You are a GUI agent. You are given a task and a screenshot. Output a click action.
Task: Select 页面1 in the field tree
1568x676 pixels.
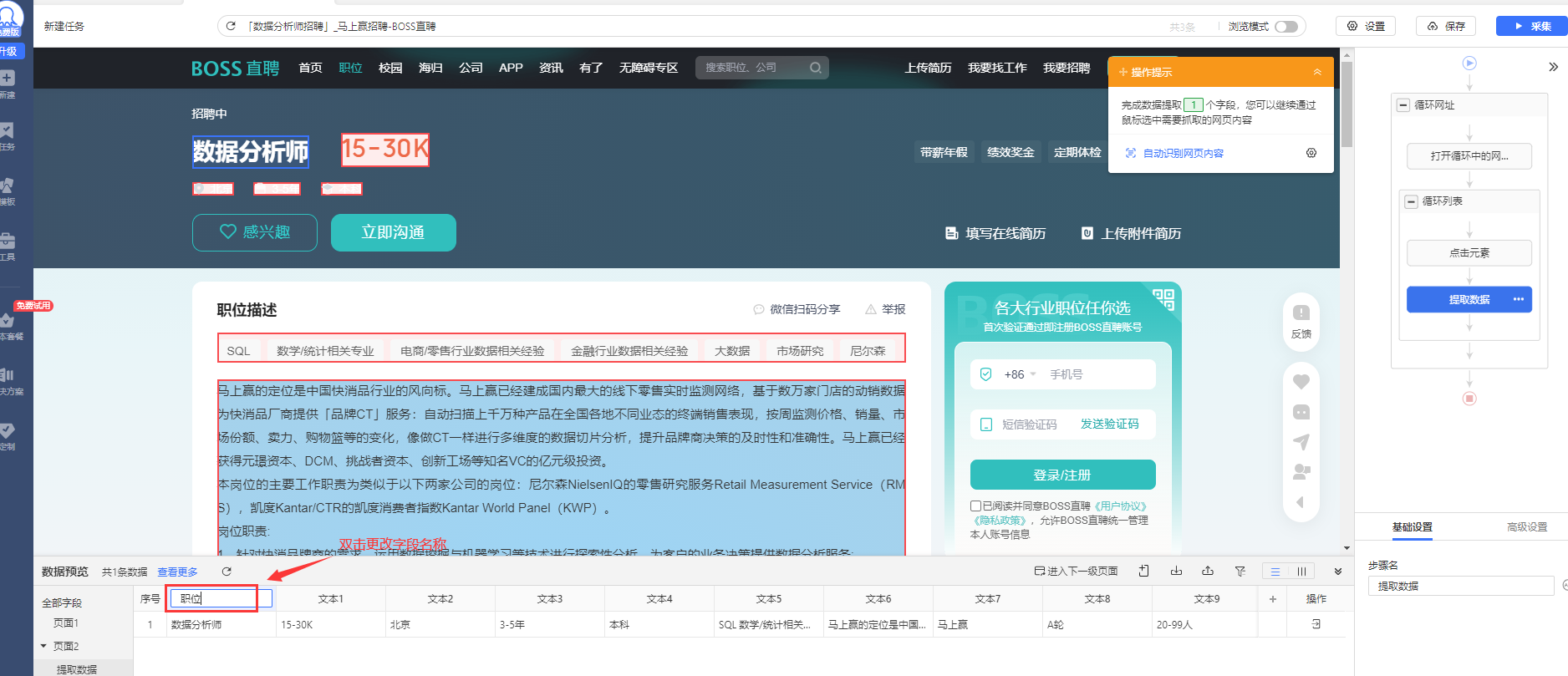66,623
